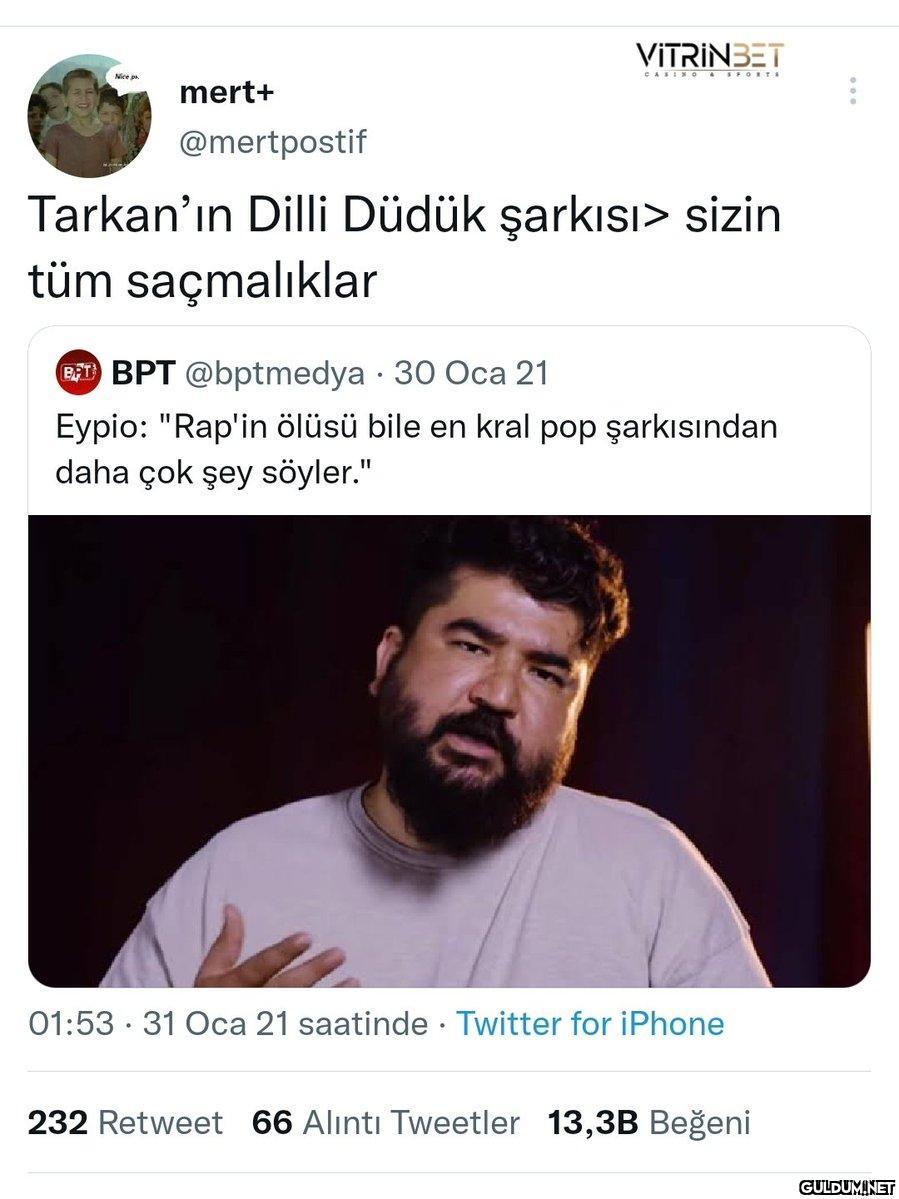View the 66 Alıntı Tweetler list
This screenshot has height=1199, width=899.
(x=385, y=1123)
